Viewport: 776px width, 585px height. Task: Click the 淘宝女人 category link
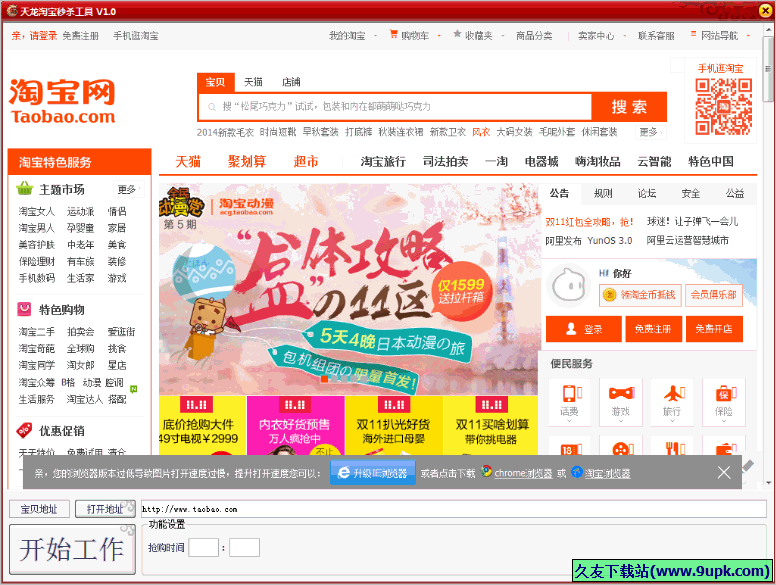pos(37,211)
